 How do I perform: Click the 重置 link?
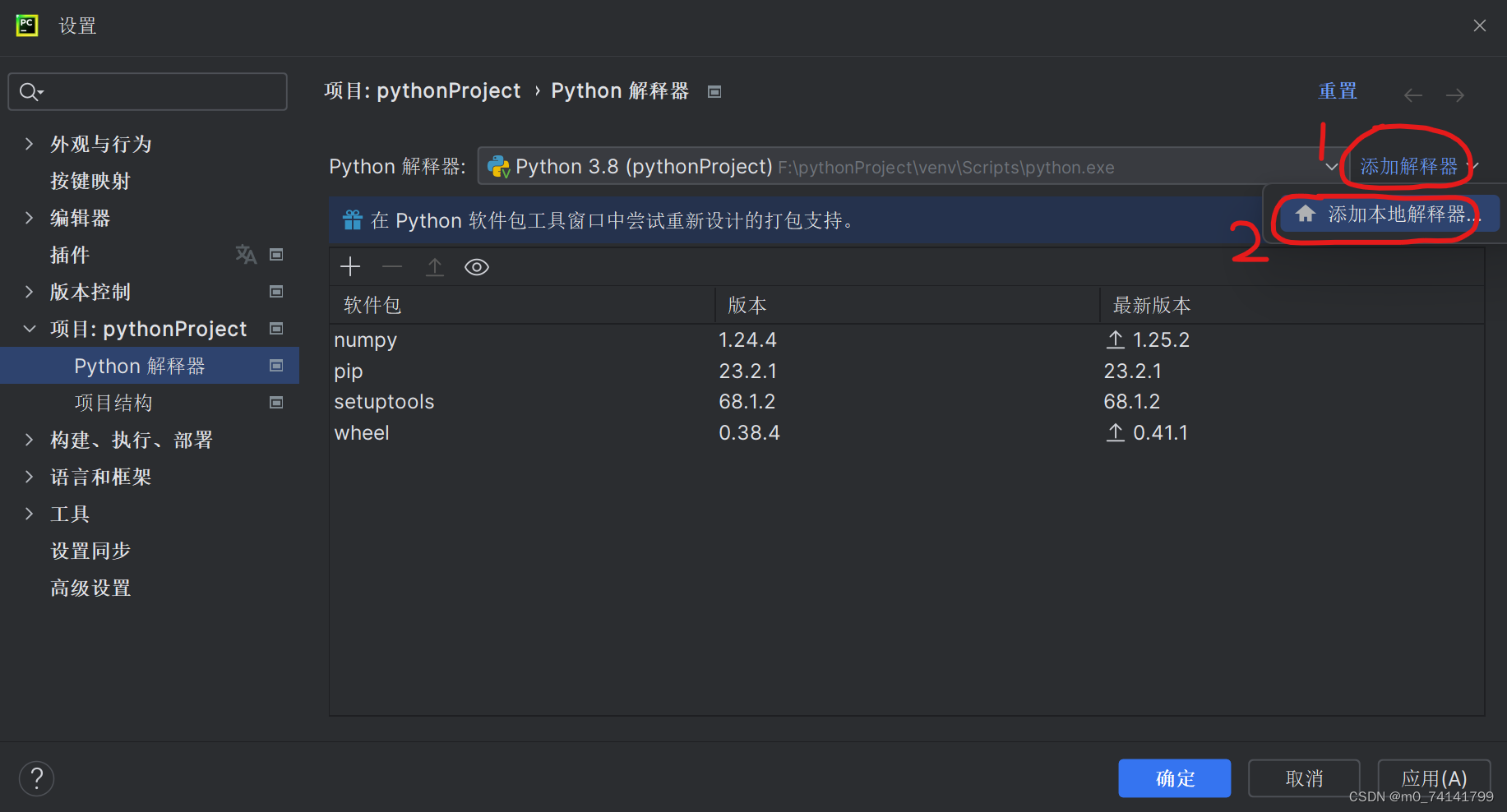(x=1338, y=90)
